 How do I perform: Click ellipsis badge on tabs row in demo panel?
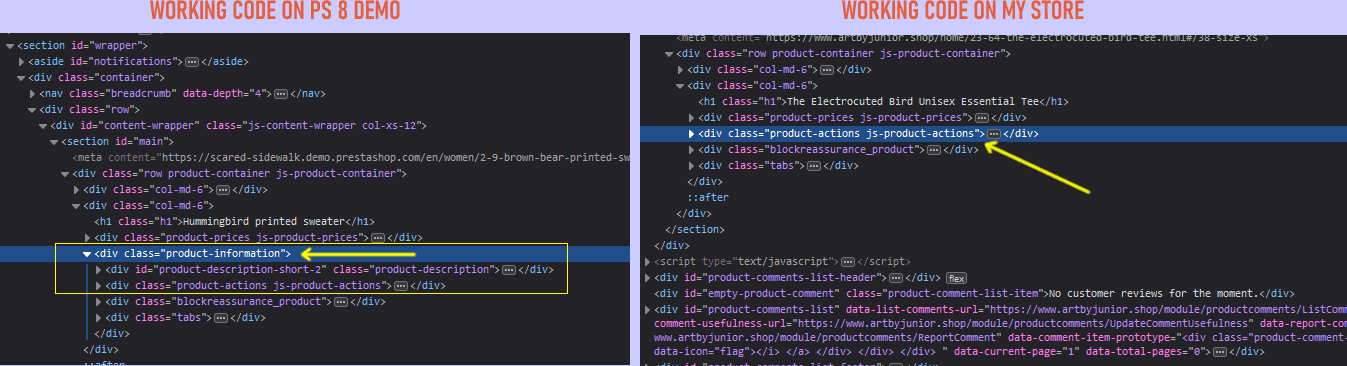(221, 317)
